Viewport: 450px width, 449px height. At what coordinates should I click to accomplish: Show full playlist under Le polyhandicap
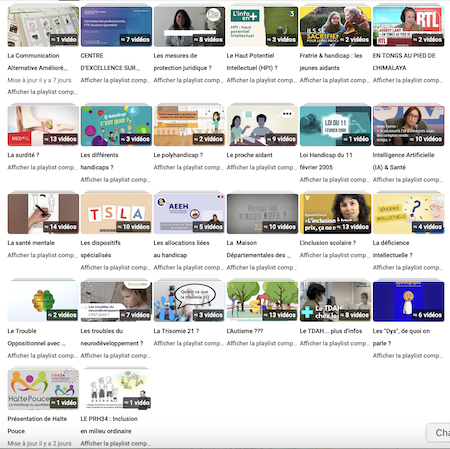(x=188, y=167)
